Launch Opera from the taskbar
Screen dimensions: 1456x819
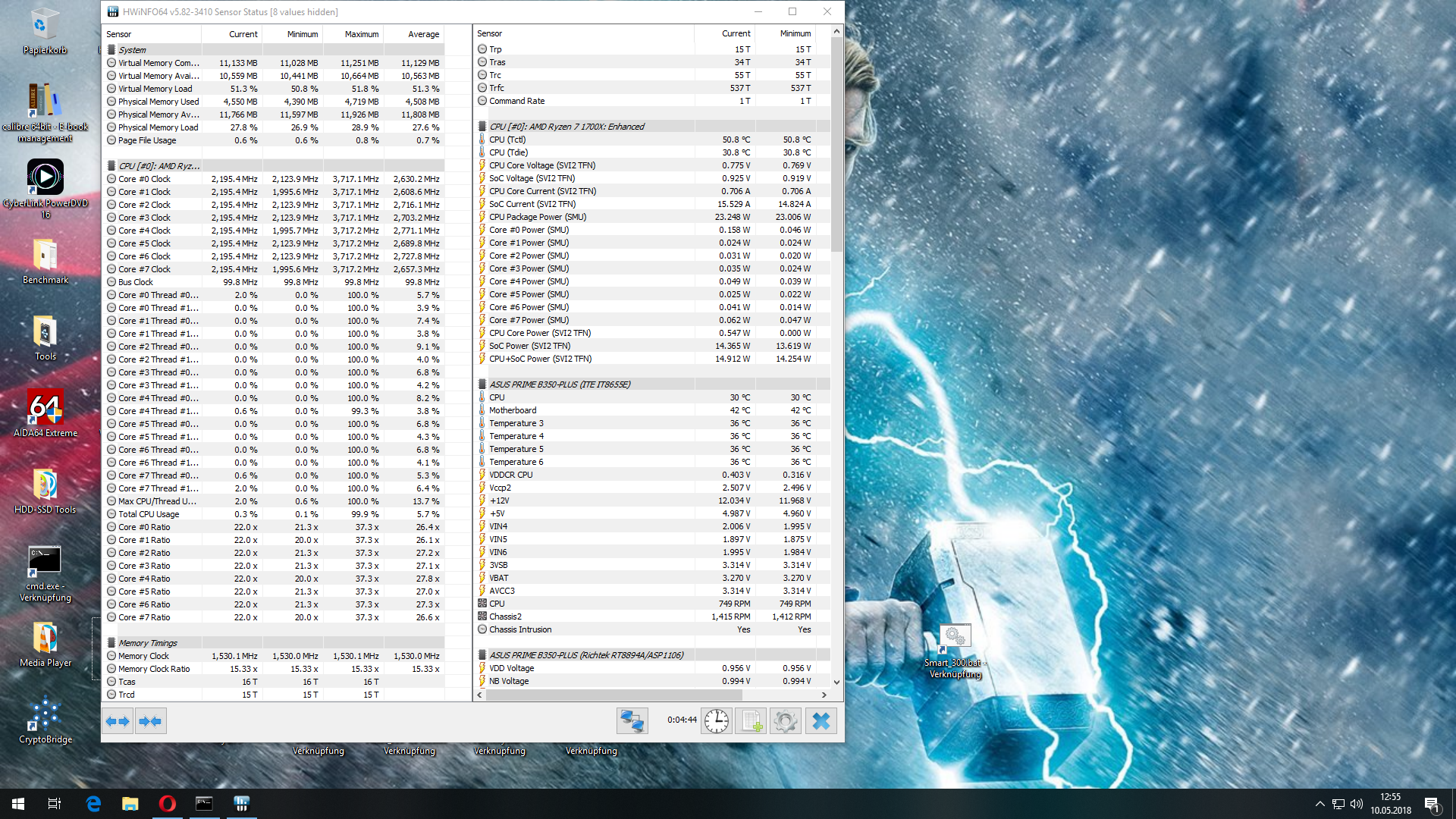click(167, 804)
